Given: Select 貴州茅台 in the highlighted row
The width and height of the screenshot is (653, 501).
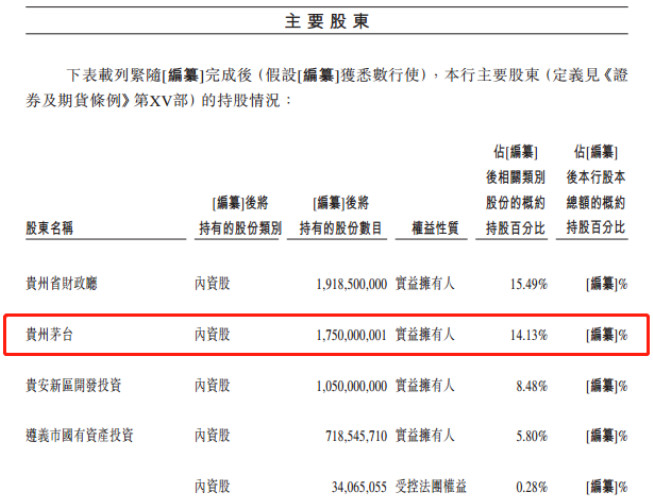Looking at the screenshot, I should 49,335.
